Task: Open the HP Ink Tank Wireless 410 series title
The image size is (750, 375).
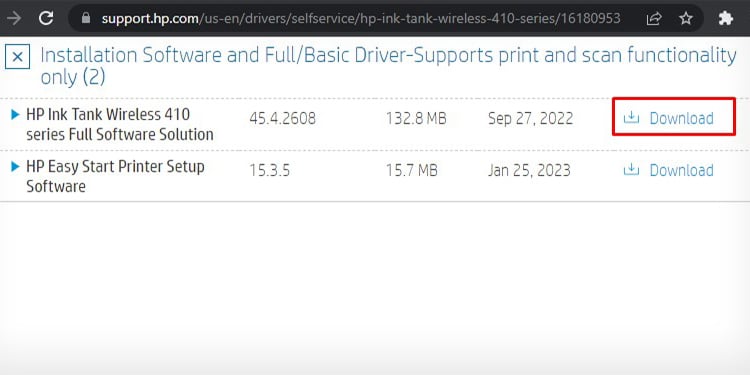Action: [x=120, y=124]
